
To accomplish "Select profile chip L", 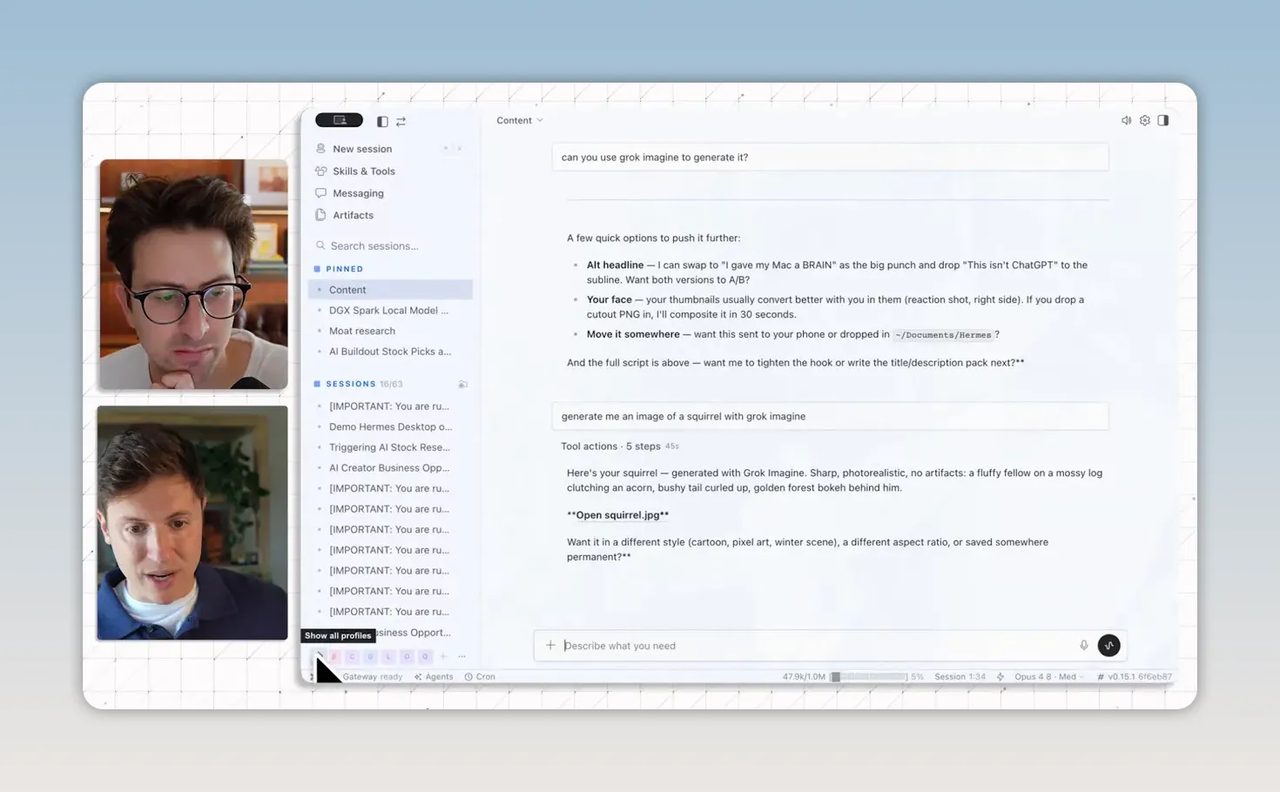I will (x=389, y=657).
